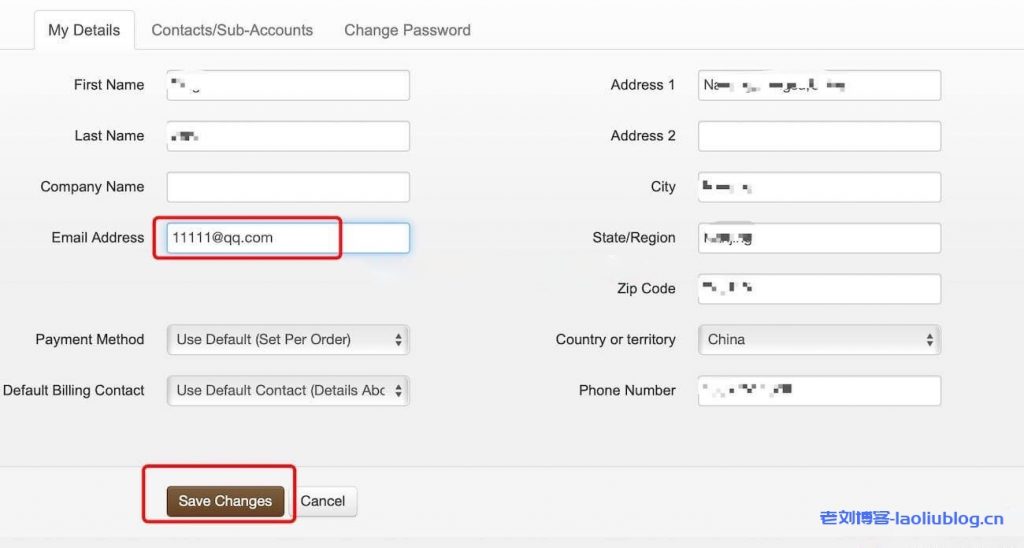The height and width of the screenshot is (548, 1024).
Task: Open the Country or territory dropdown
Action: (819, 339)
